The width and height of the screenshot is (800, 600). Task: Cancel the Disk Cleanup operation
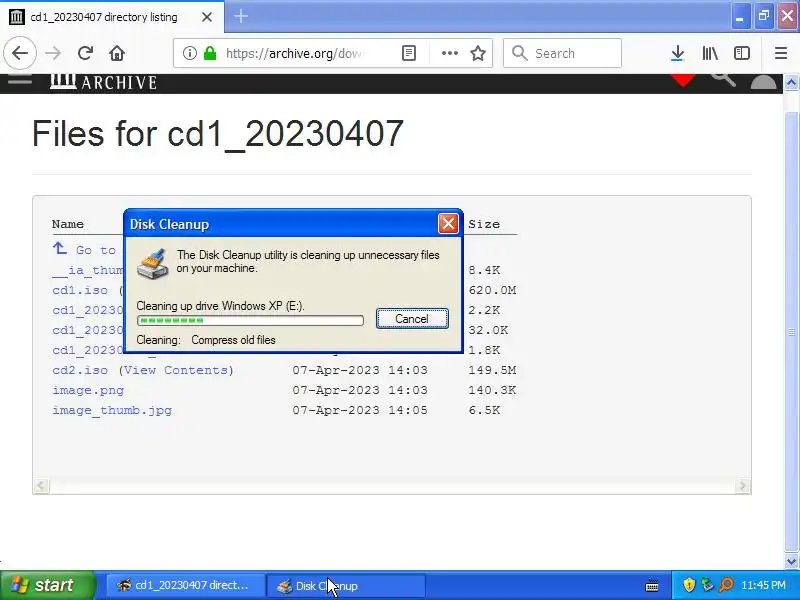(x=412, y=319)
